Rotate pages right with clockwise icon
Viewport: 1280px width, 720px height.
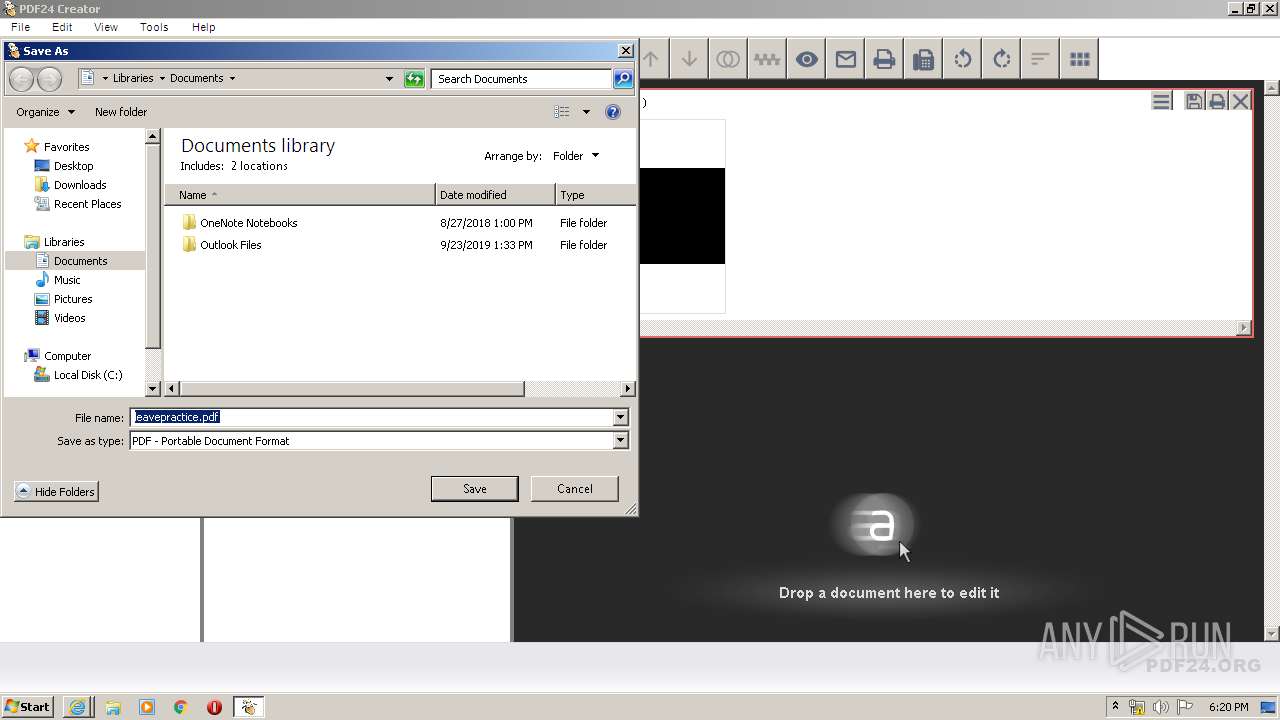1001,59
